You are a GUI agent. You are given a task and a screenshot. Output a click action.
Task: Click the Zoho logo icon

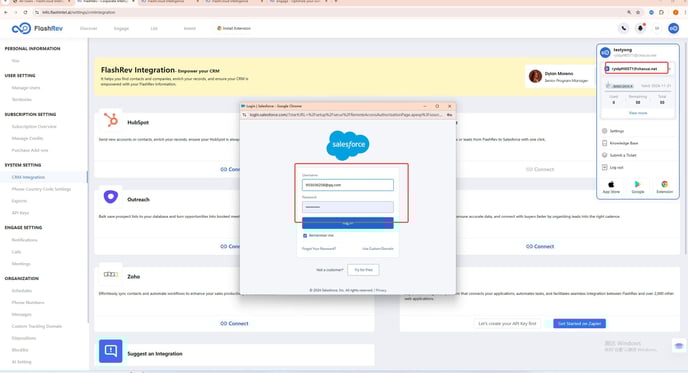(111, 274)
